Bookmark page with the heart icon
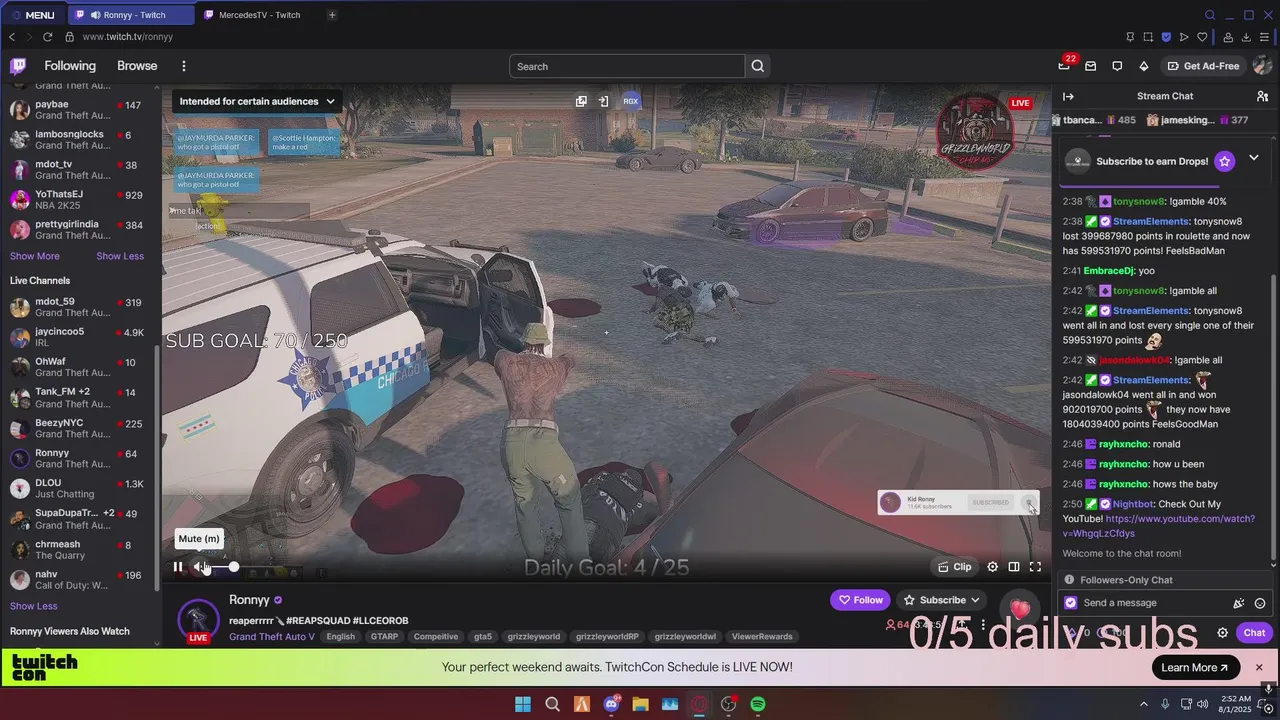Screen dimensions: 1280x720 click(x=1202, y=37)
